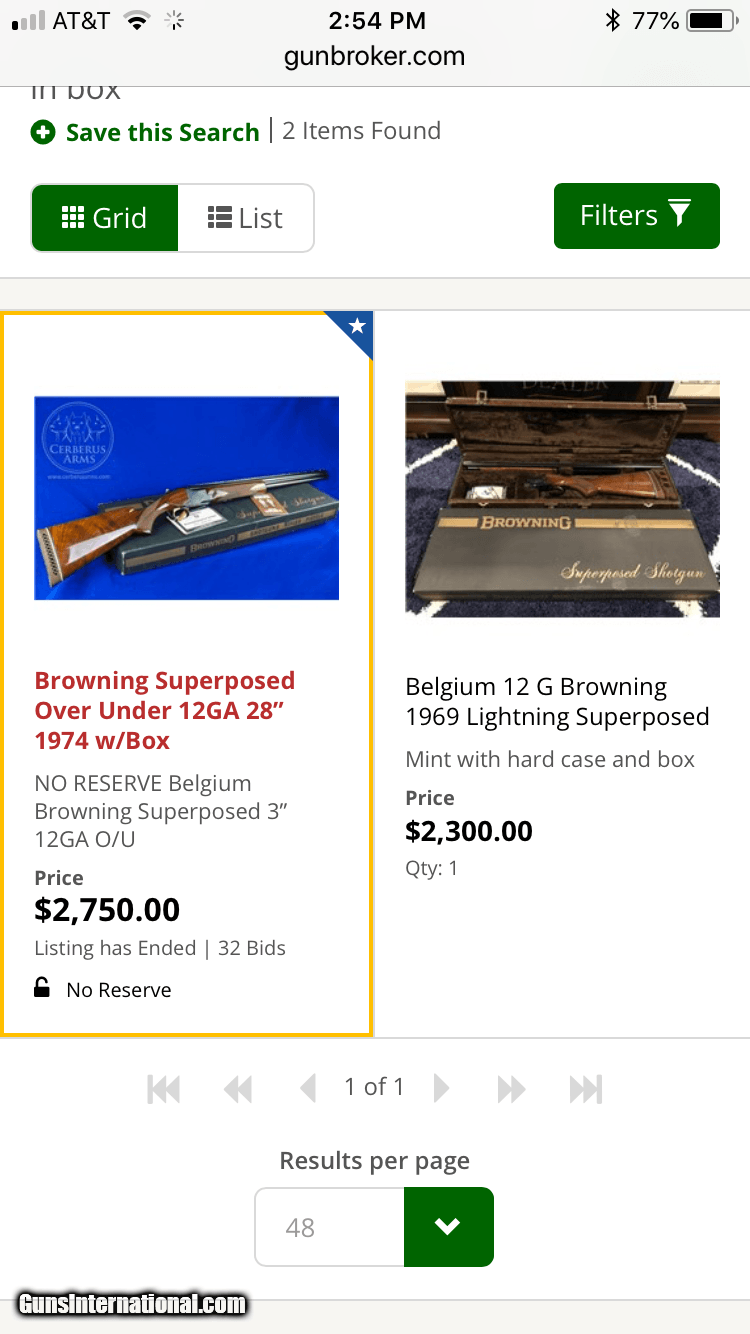Open the Cerberus Arms shotgun thumbnail
The width and height of the screenshot is (750, 1334).
pyautogui.click(x=187, y=498)
